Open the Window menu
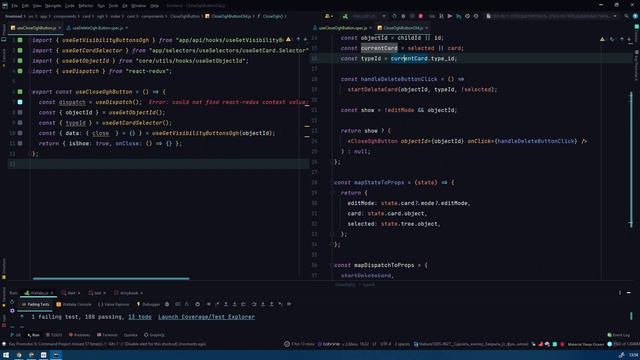This screenshot has height=360, width=640. (138, 6)
